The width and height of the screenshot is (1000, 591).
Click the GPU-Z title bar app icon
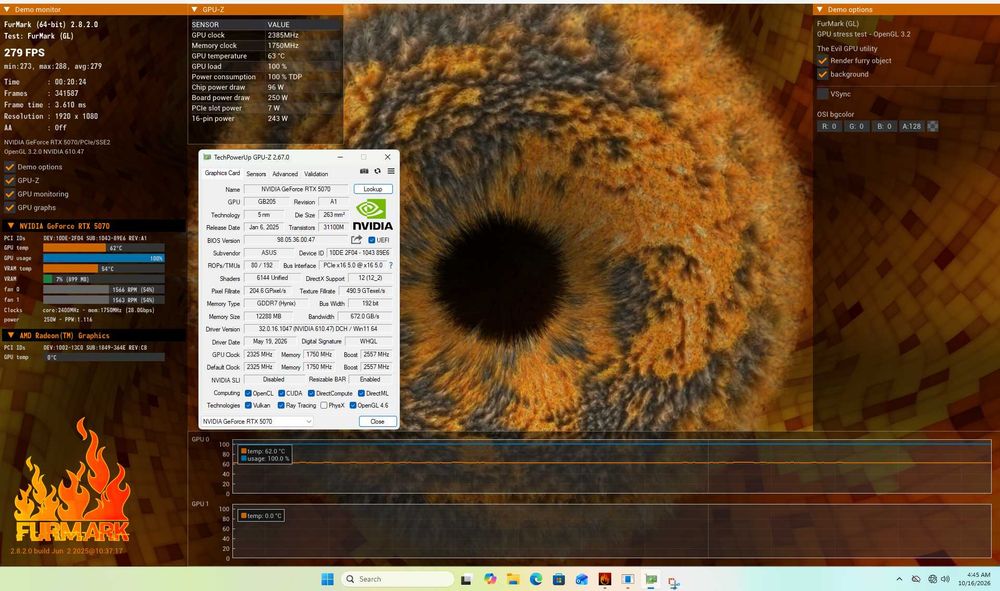207,157
